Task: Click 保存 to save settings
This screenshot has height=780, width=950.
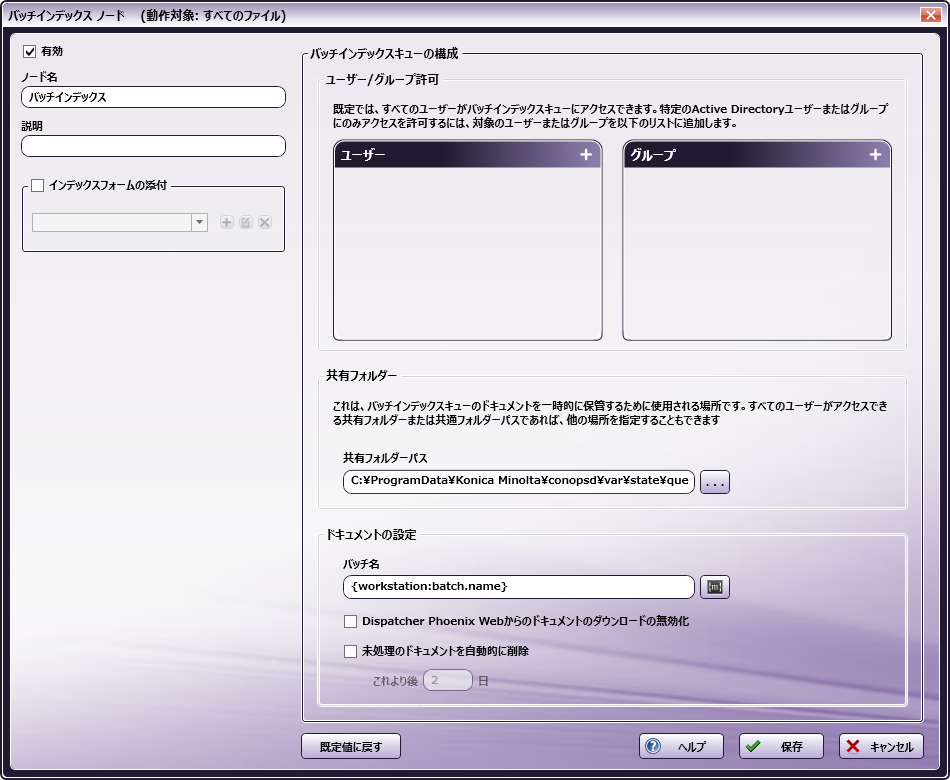Action: coord(782,746)
